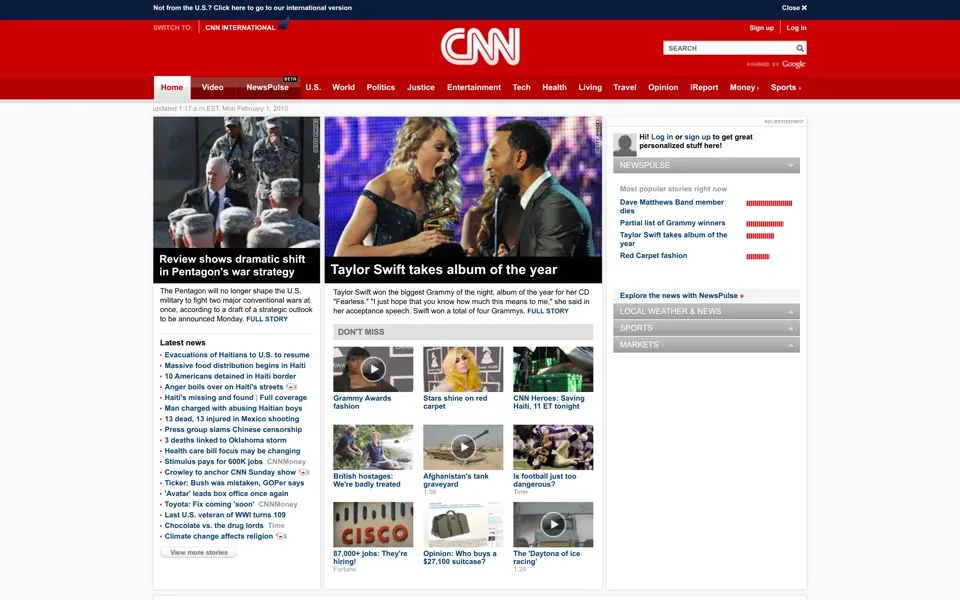
Task: Open Chocolate vs. the drug lords story
Action: 214,526
